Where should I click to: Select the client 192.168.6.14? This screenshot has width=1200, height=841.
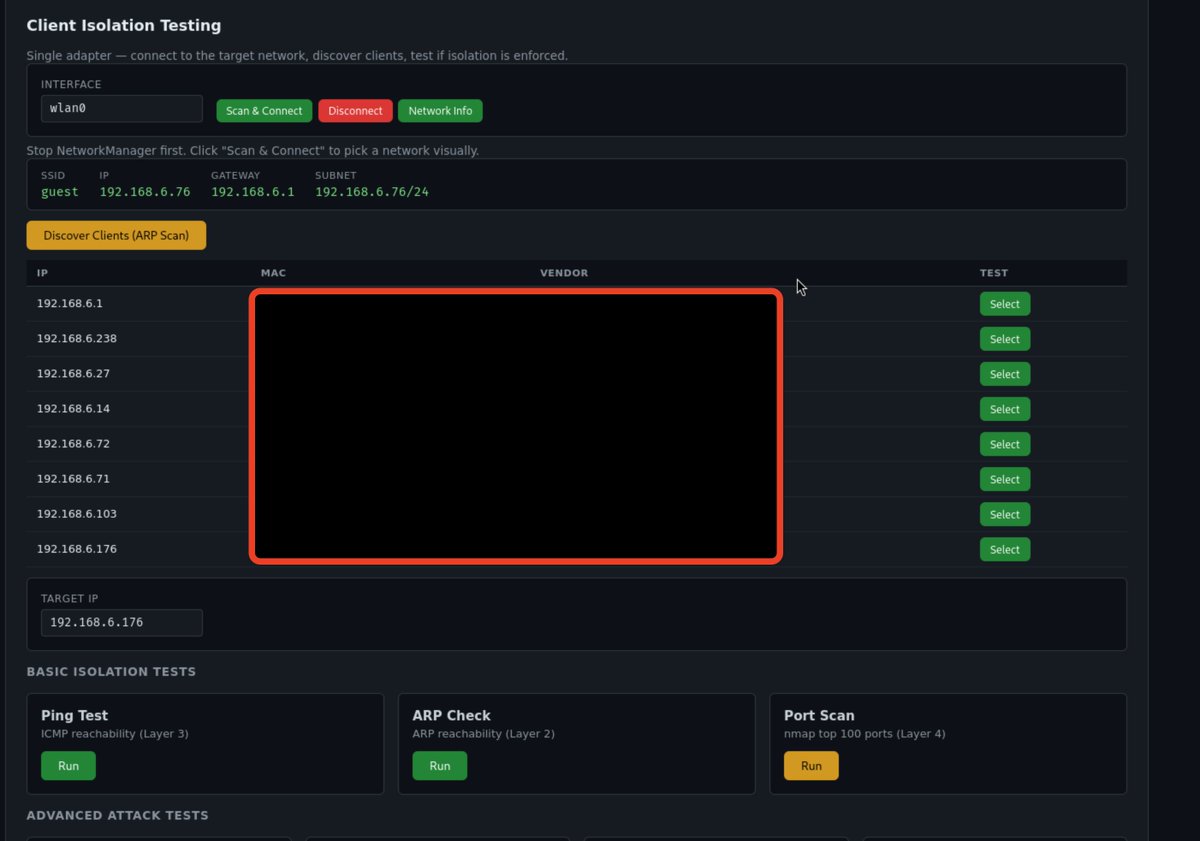[x=1005, y=409]
